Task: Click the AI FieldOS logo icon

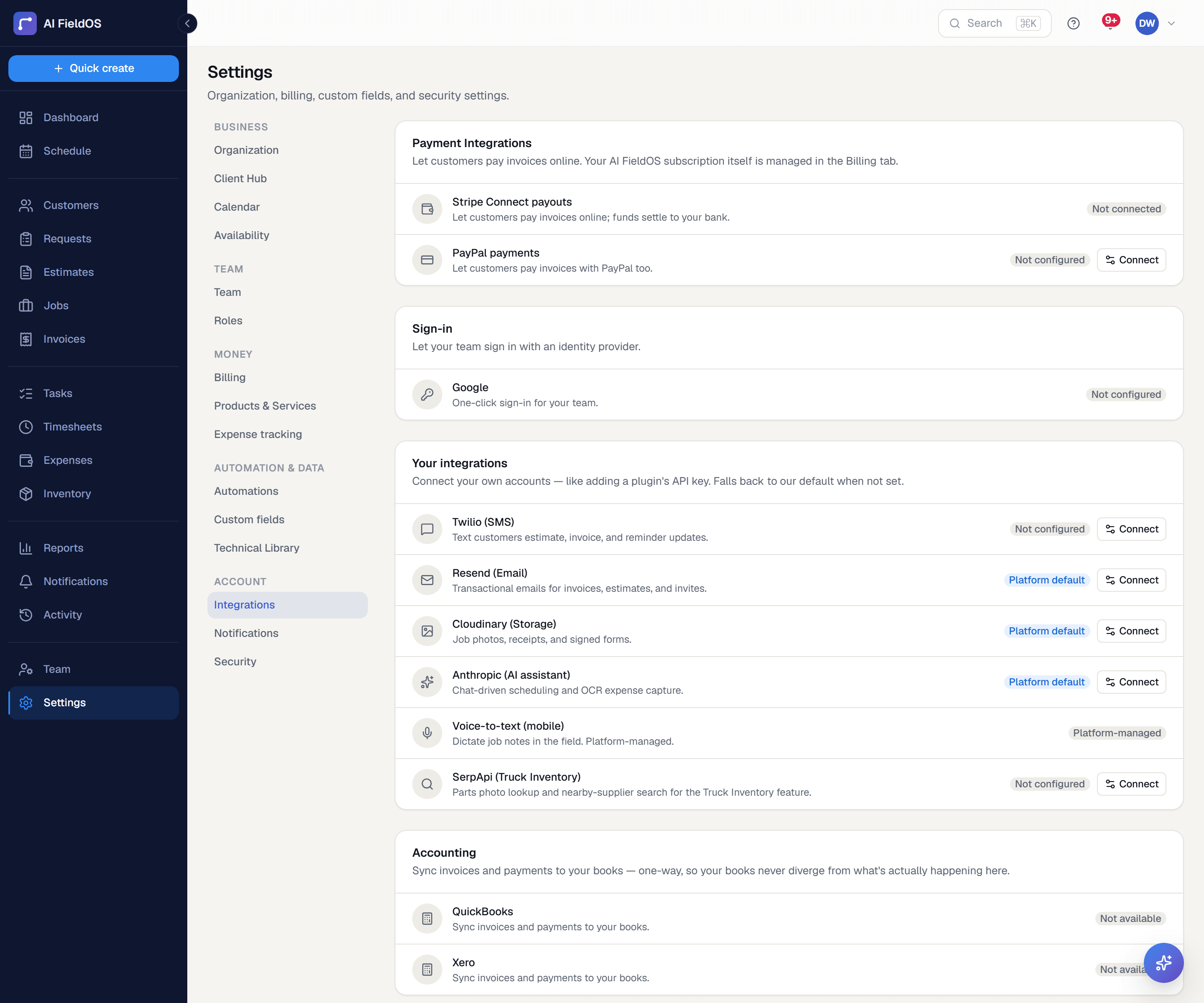Action: pos(25,23)
